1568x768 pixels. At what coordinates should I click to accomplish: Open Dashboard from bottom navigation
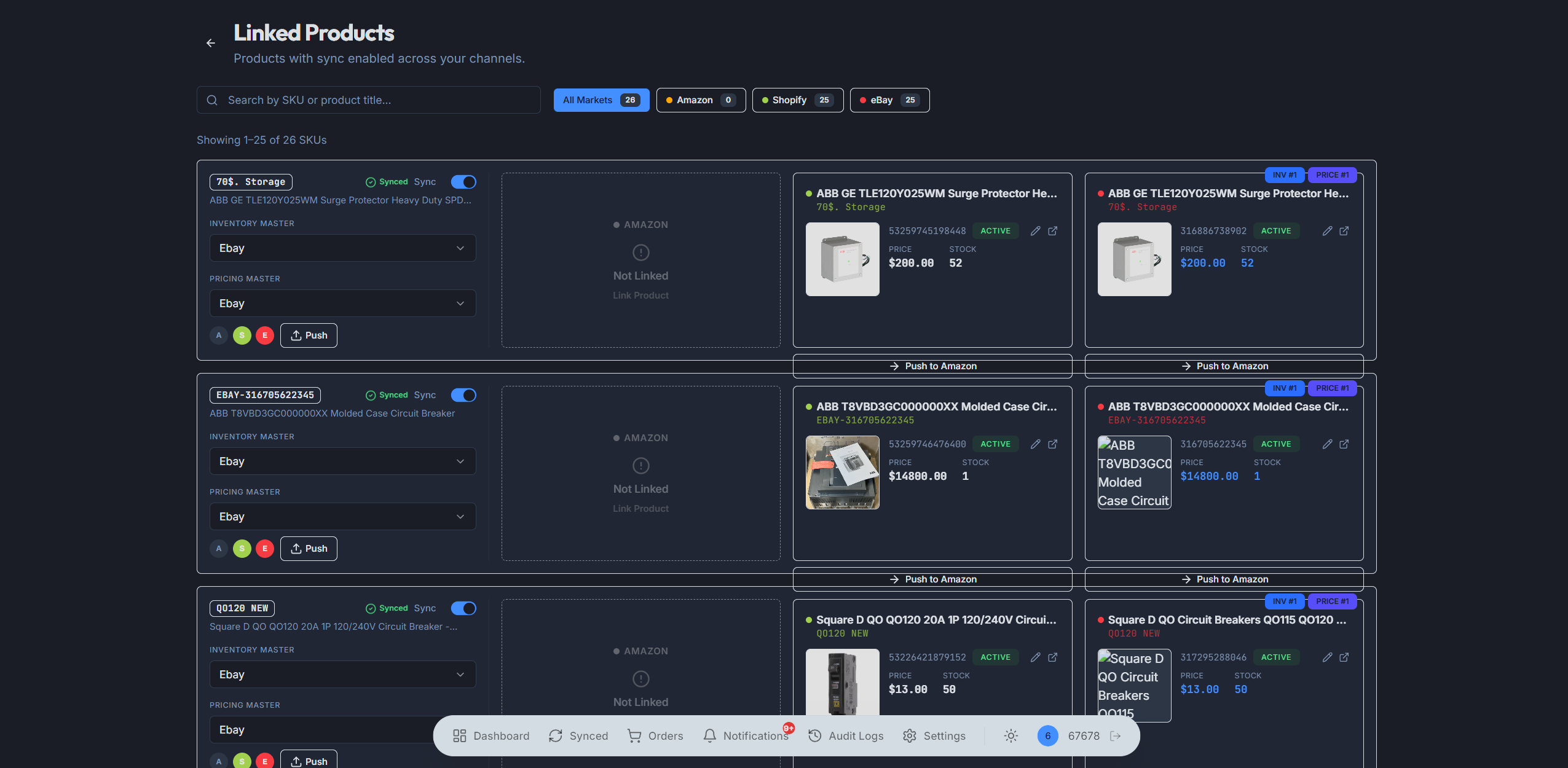click(491, 736)
